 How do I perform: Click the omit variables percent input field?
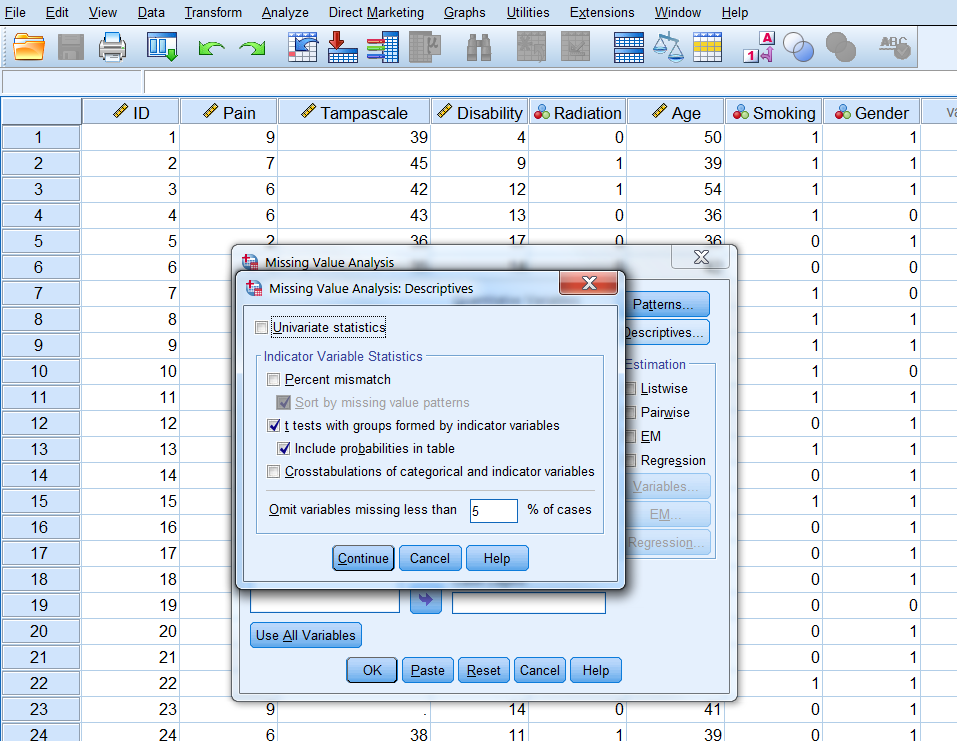tap(493, 510)
